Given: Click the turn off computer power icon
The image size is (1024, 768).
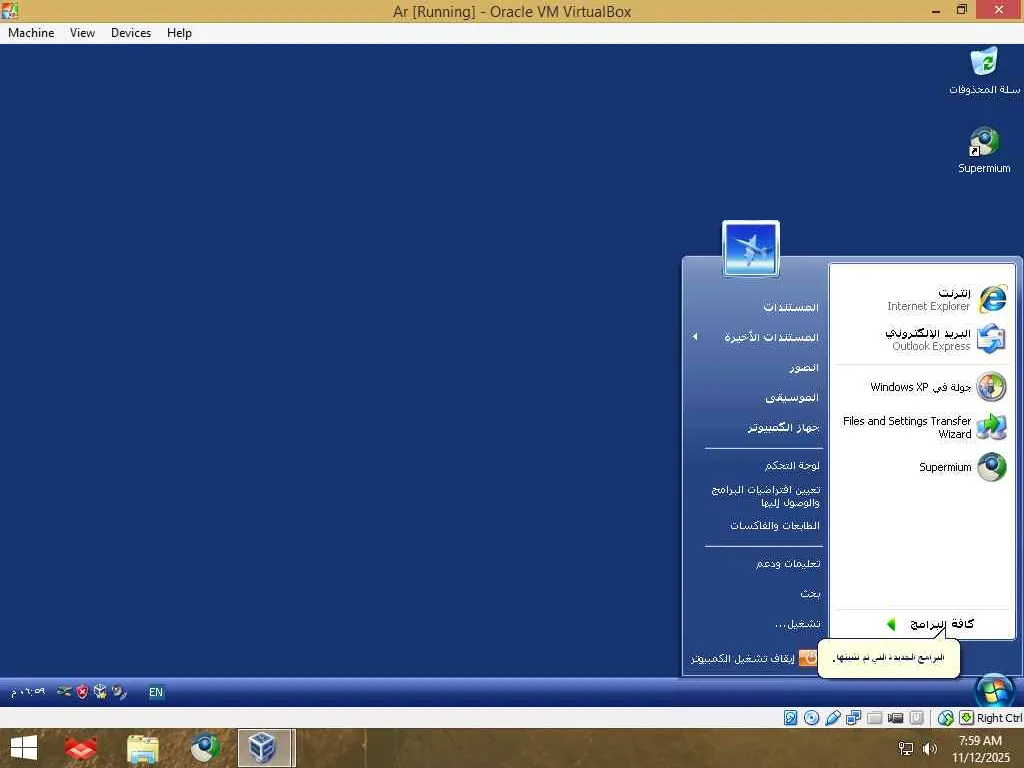Looking at the screenshot, I should (808, 658).
